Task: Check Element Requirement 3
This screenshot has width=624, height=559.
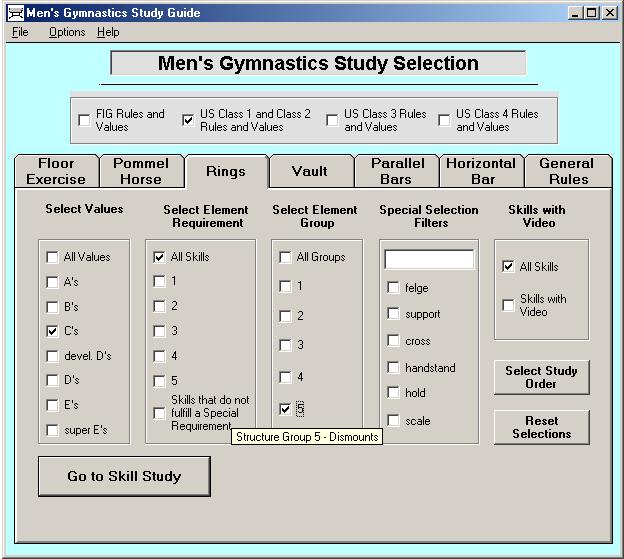Action: pos(159,331)
